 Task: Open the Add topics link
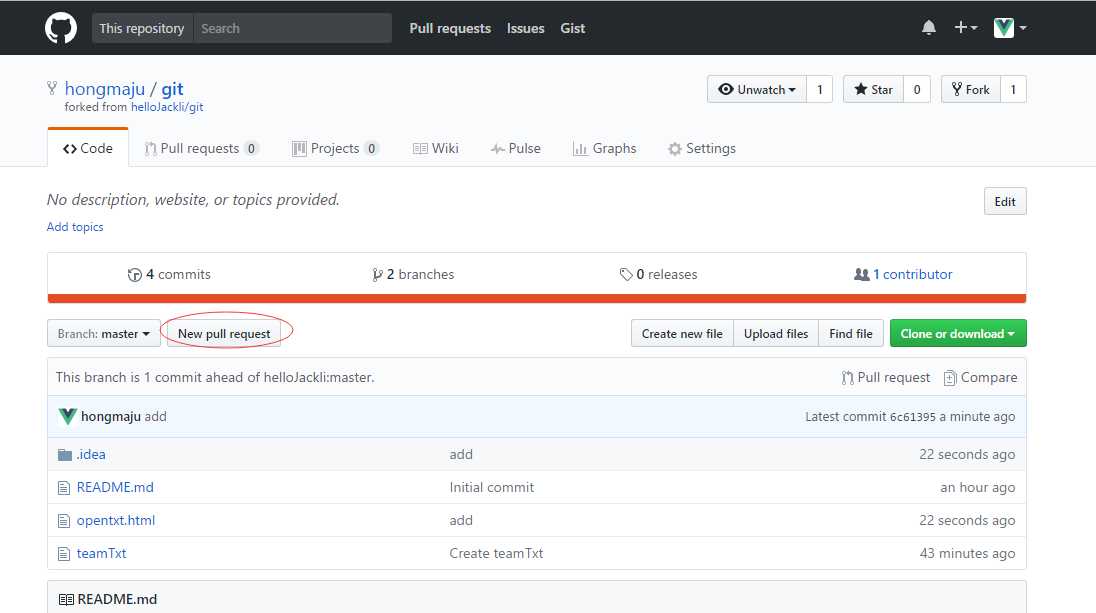coord(75,227)
